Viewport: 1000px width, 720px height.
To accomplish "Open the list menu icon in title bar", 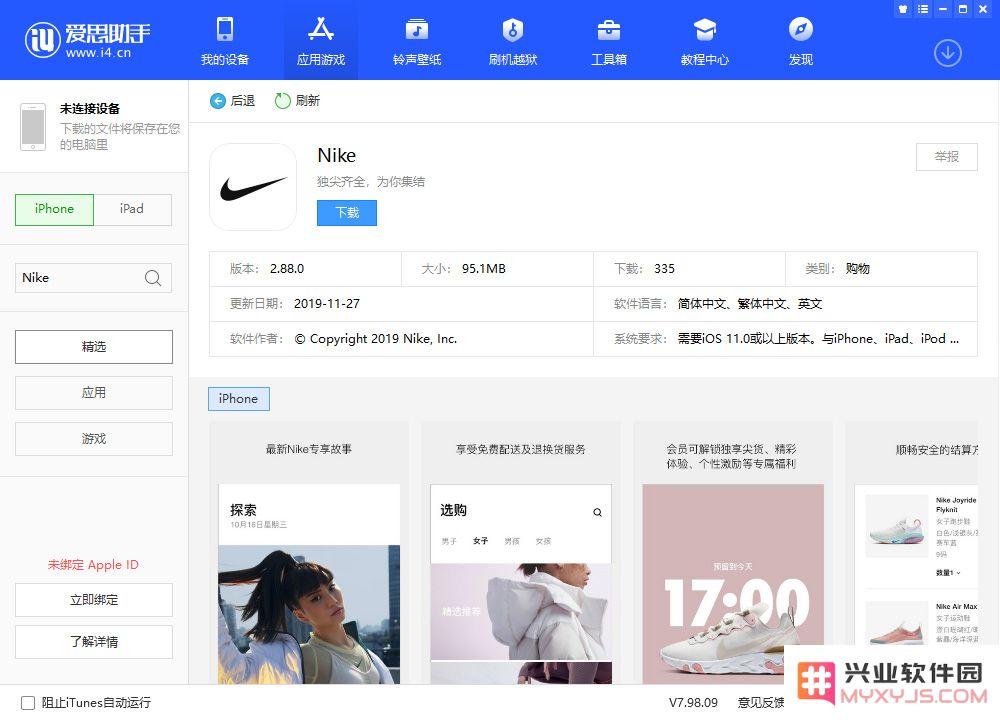I will [922, 9].
